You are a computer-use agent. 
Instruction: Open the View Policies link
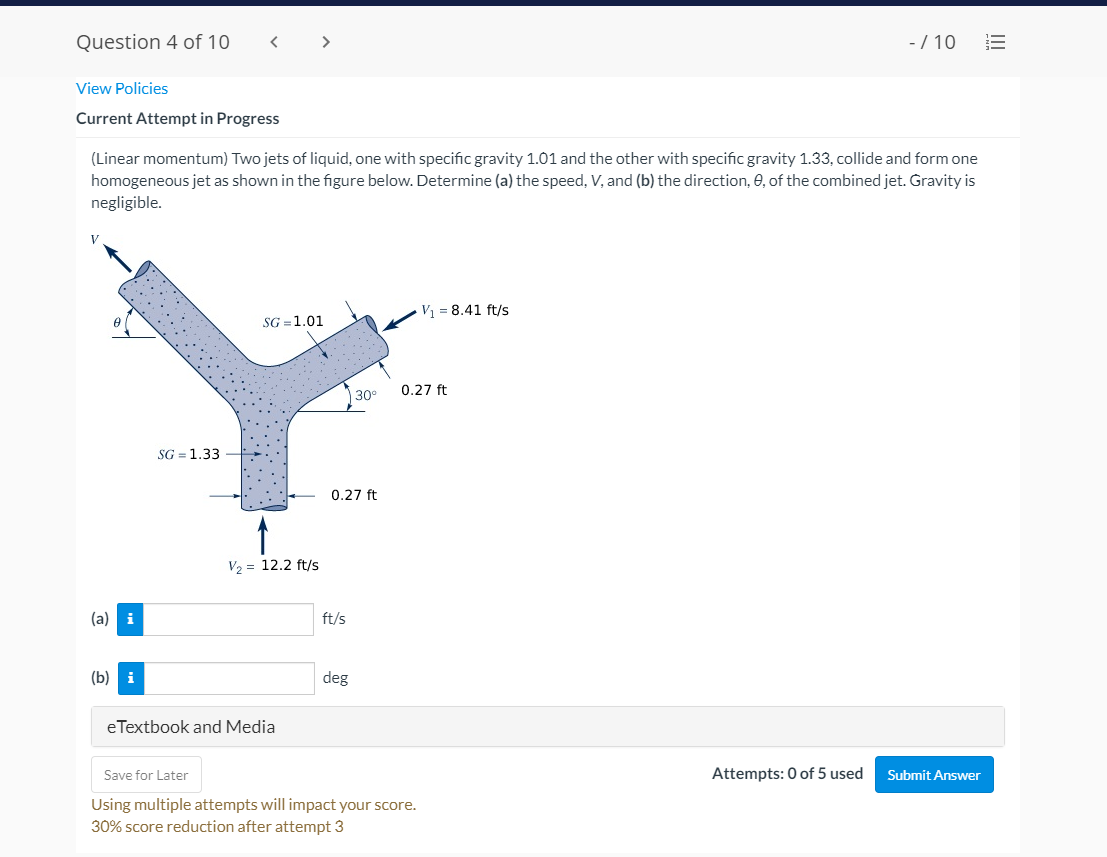(121, 88)
